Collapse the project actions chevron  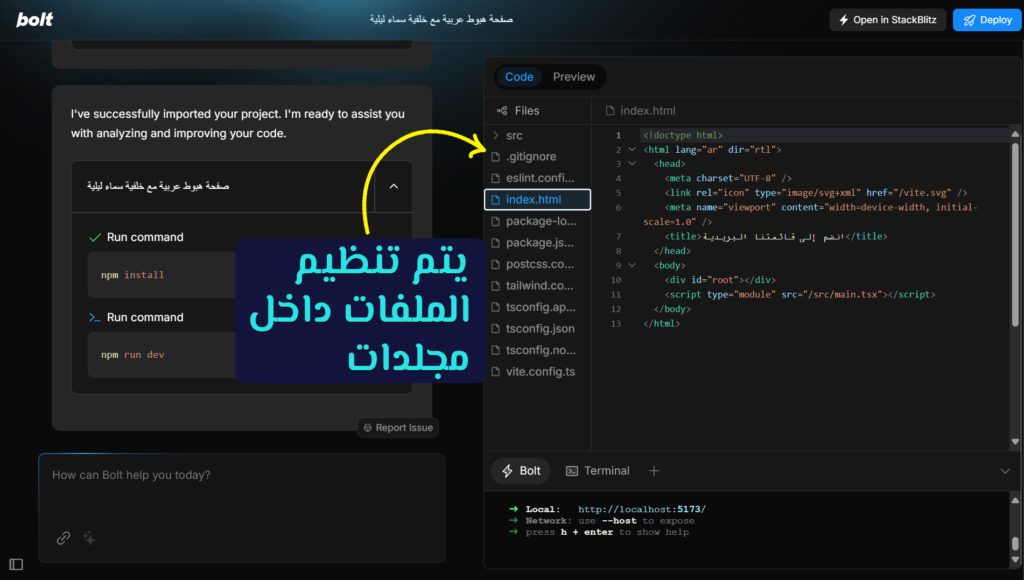coord(394,186)
